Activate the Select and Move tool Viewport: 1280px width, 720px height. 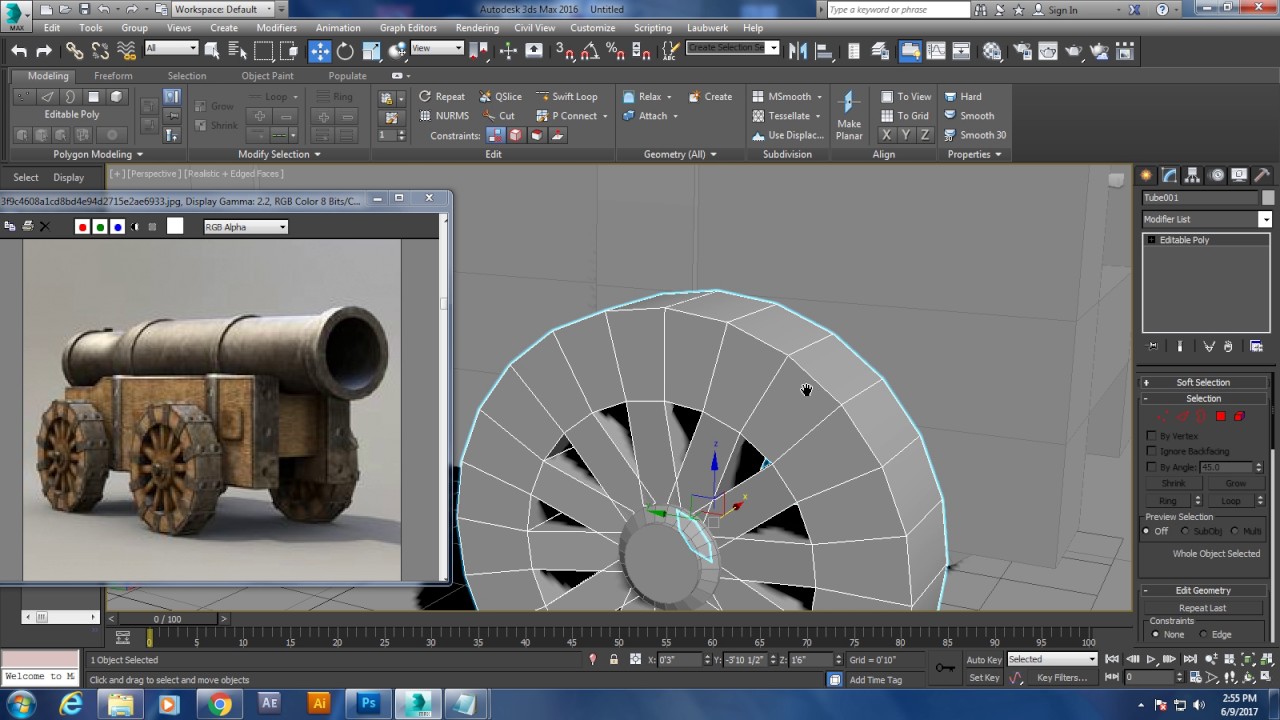[320, 51]
